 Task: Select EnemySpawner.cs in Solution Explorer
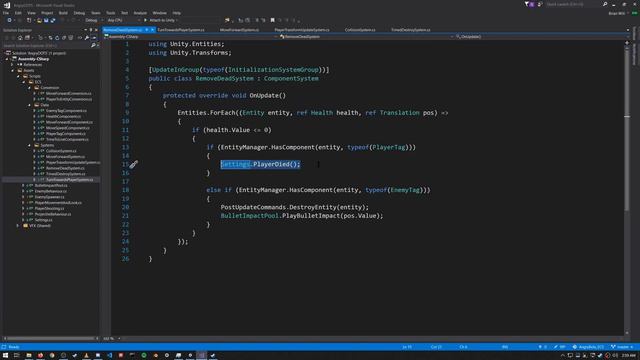[x=49, y=197]
